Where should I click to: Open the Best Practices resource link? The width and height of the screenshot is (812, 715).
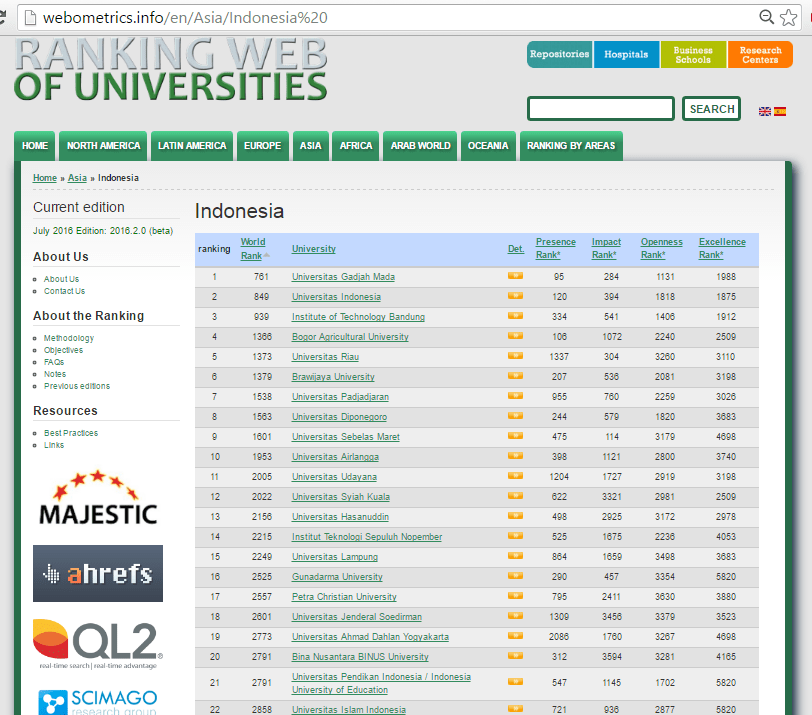point(71,433)
